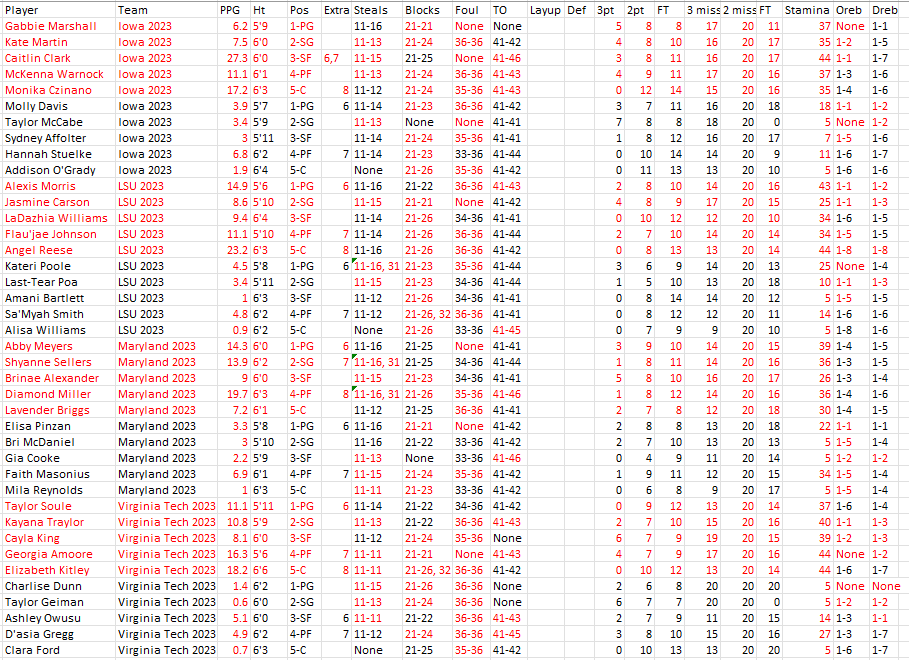
Task: Select the 'Stamina' header cell
Action: 806,10
